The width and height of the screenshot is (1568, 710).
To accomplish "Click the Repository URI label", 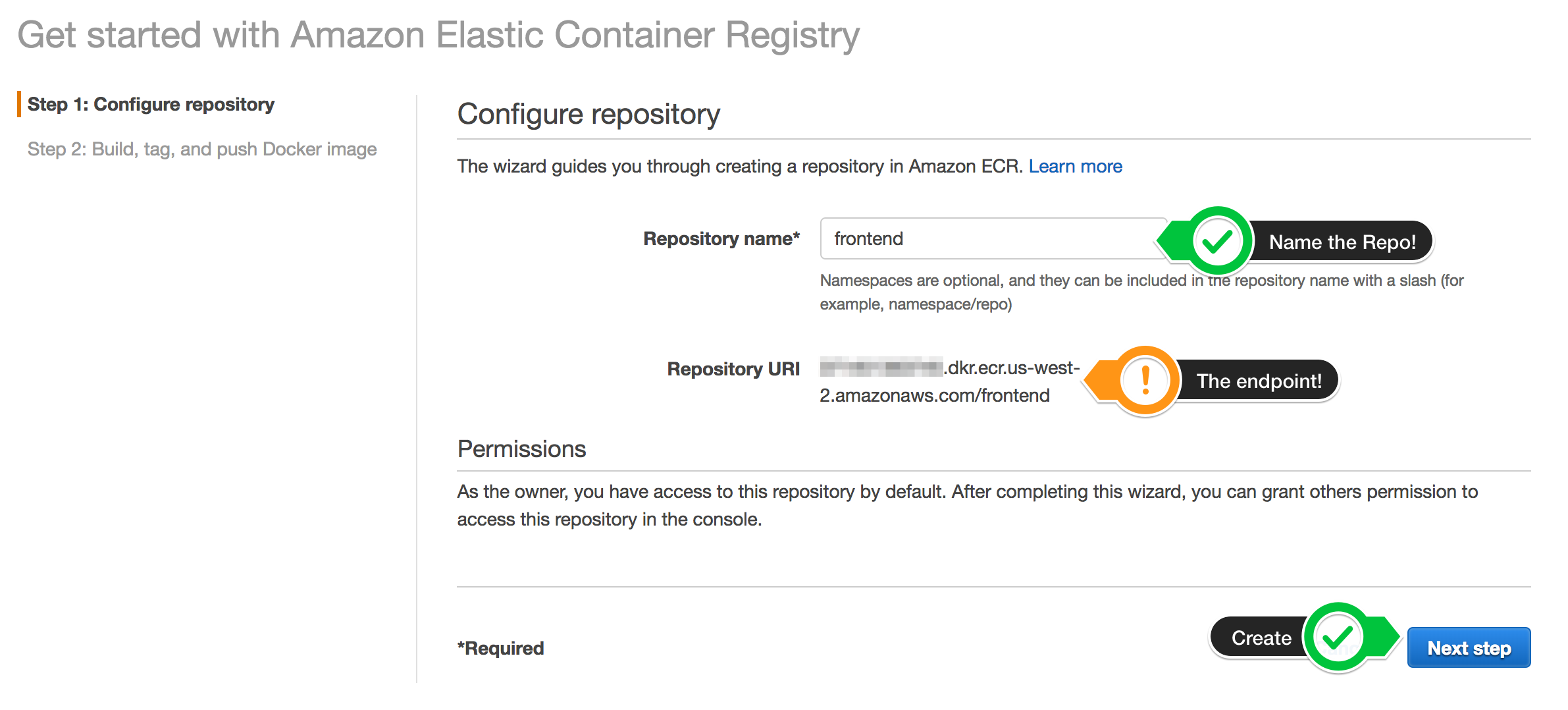I will [733, 369].
